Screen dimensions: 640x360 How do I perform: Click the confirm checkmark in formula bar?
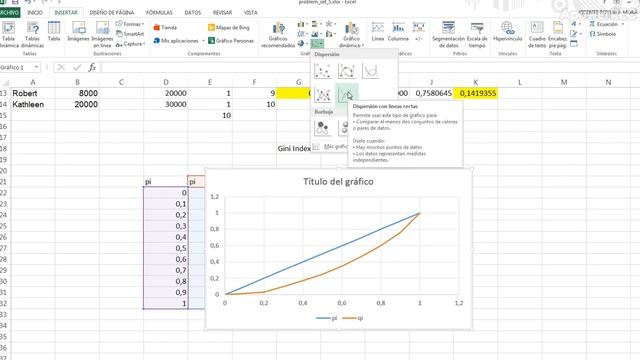point(77,67)
